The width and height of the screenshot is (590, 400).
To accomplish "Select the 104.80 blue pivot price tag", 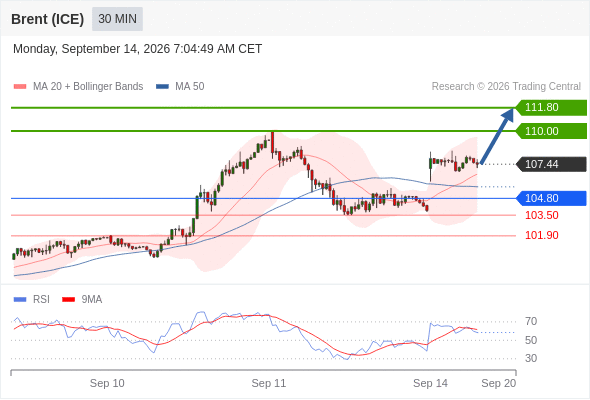I will [551, 198].
